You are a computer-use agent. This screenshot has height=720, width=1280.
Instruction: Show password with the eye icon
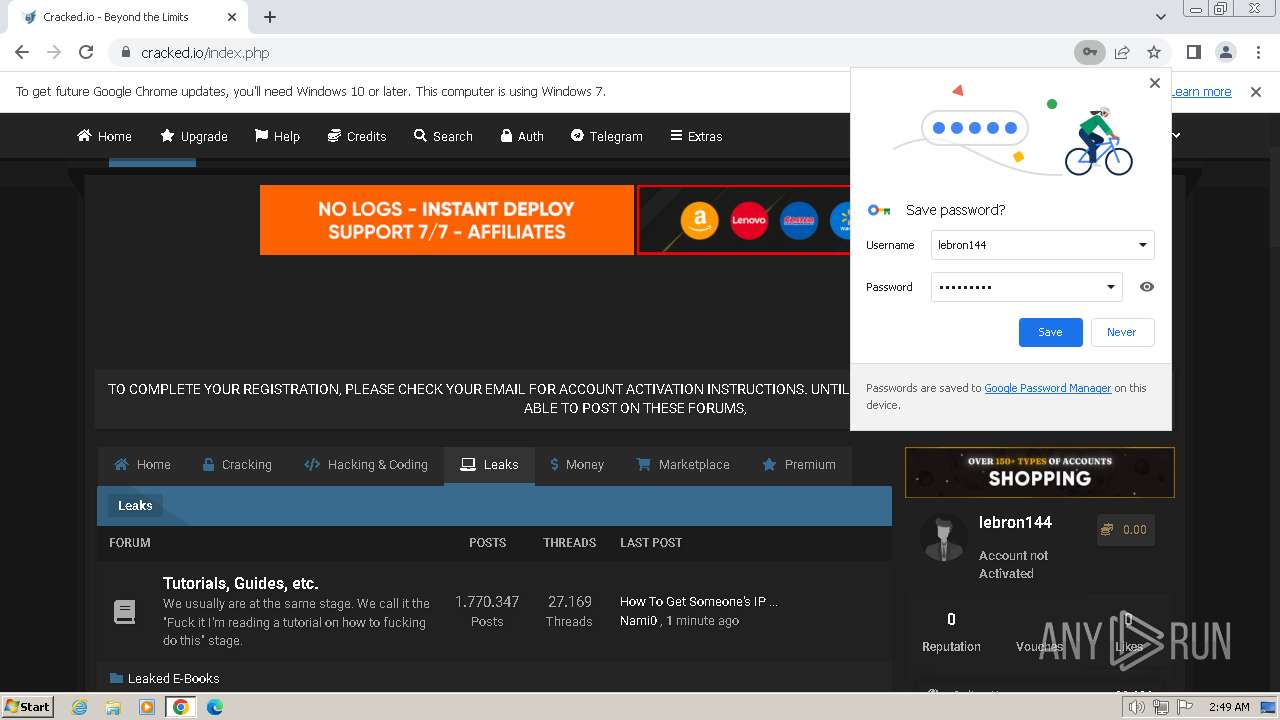(x=1147, y=287)
